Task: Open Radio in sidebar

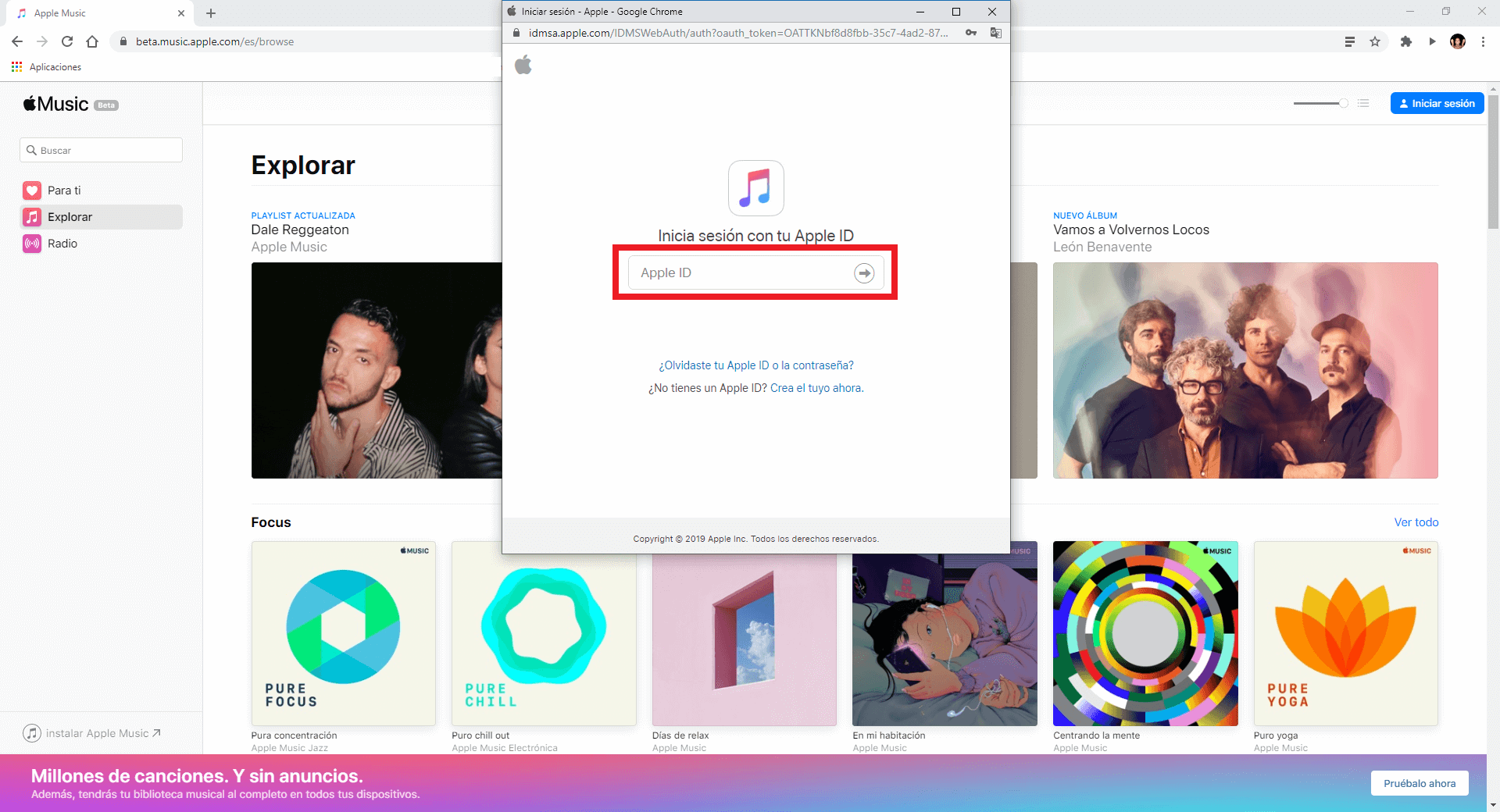Action: tap(101, 244)
